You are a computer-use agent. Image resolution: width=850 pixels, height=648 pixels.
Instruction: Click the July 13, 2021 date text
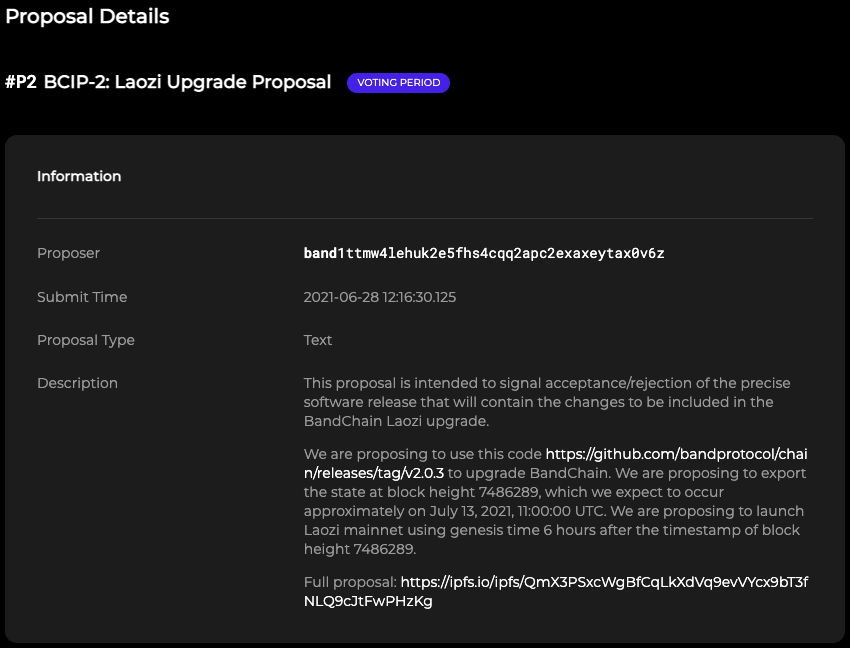click(474, 511)
